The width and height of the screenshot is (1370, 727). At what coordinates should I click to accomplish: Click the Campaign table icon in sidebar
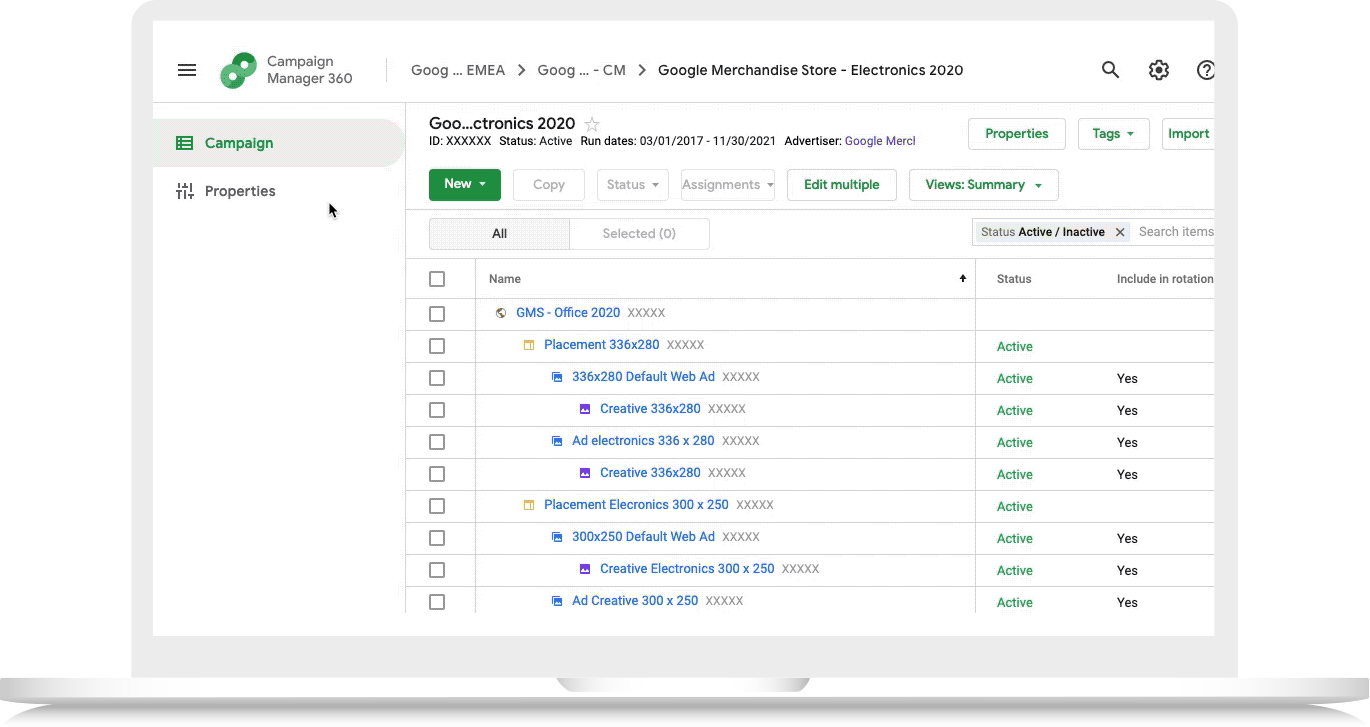(184, 143)
